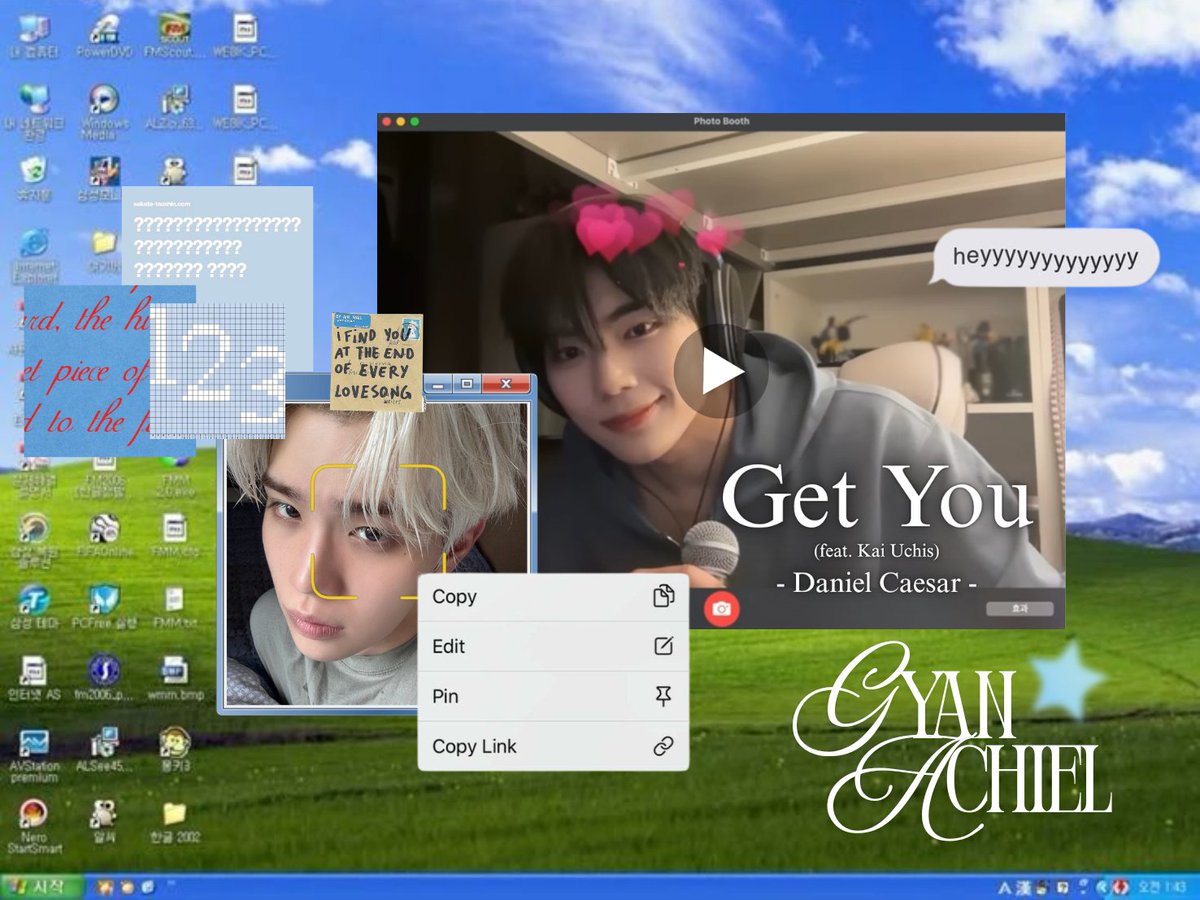Screen dimensions: 1200x900
Task: Click the pencil-square icon beside Edit
Action: click(663, 646)
